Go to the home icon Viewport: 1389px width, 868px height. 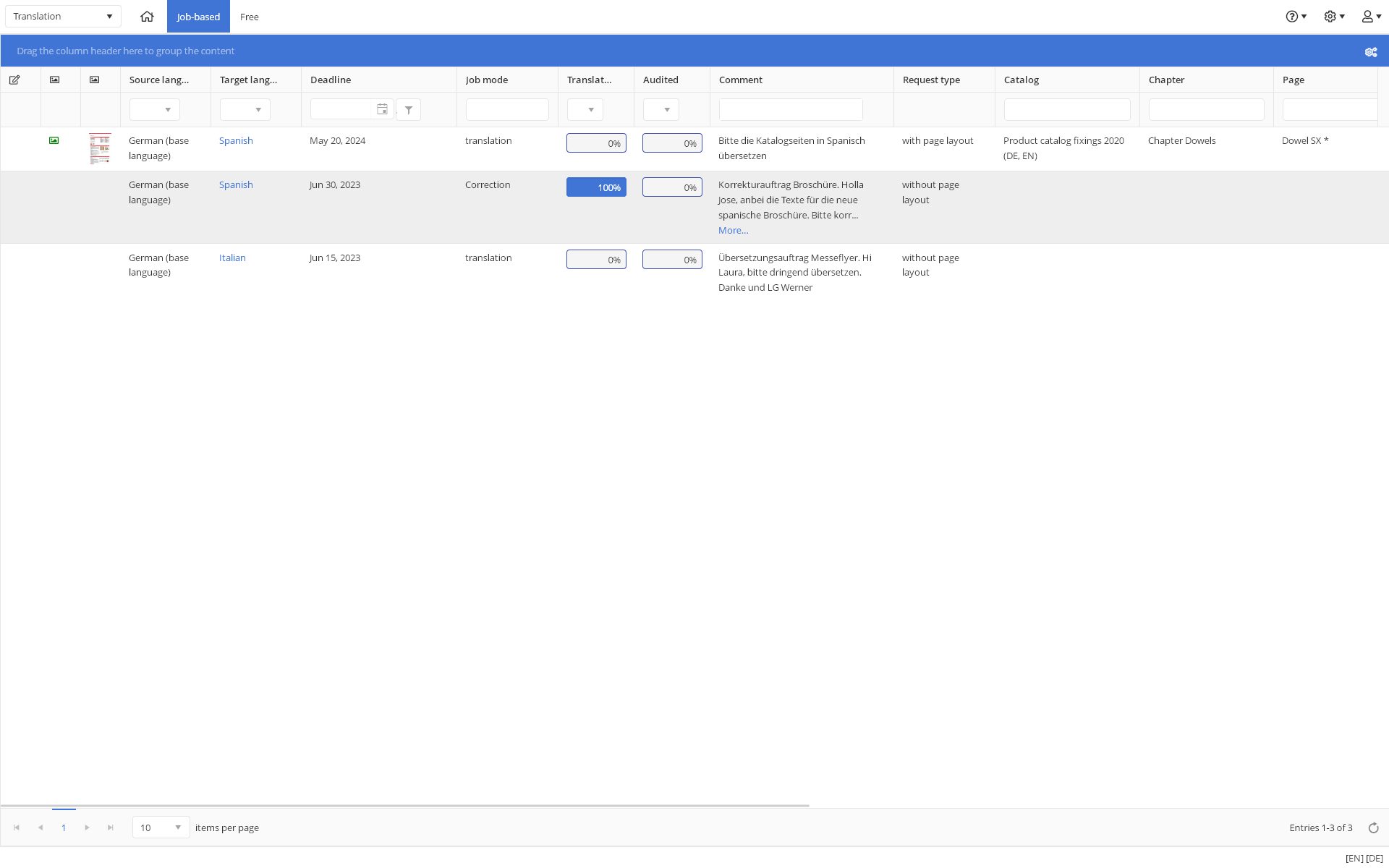(x=147, y=17)
